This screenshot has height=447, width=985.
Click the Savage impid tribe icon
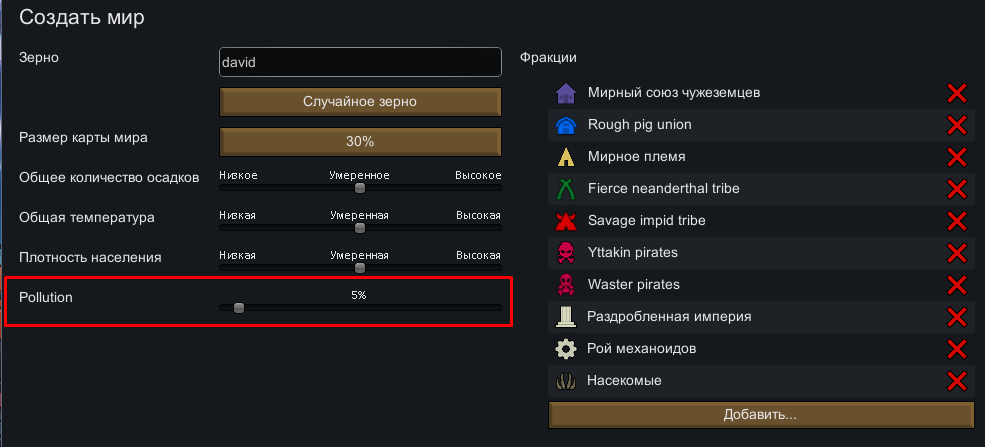pos(565,221)
